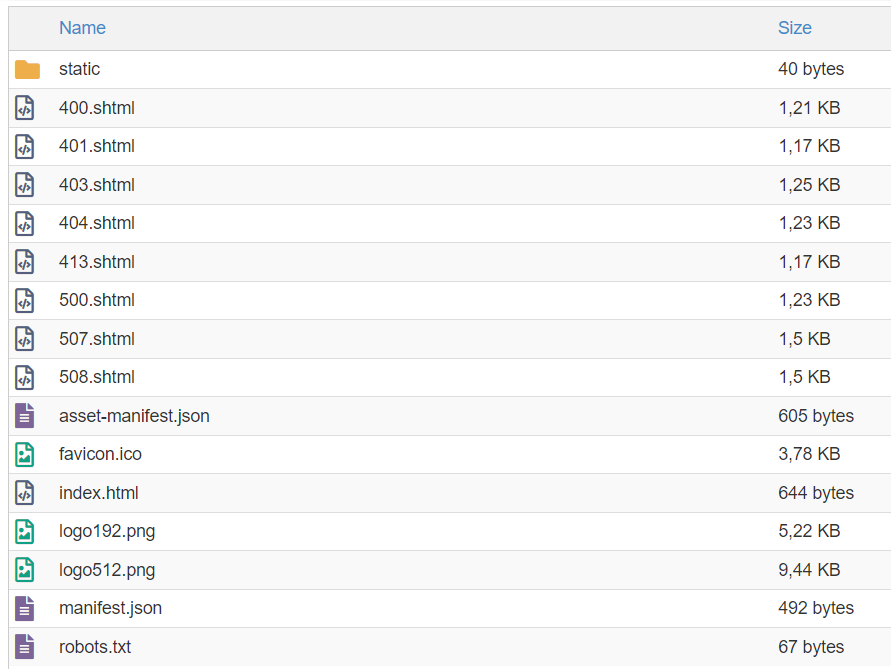Click the static folder icon
Screen dimensions: 891x669
[27, 69]
